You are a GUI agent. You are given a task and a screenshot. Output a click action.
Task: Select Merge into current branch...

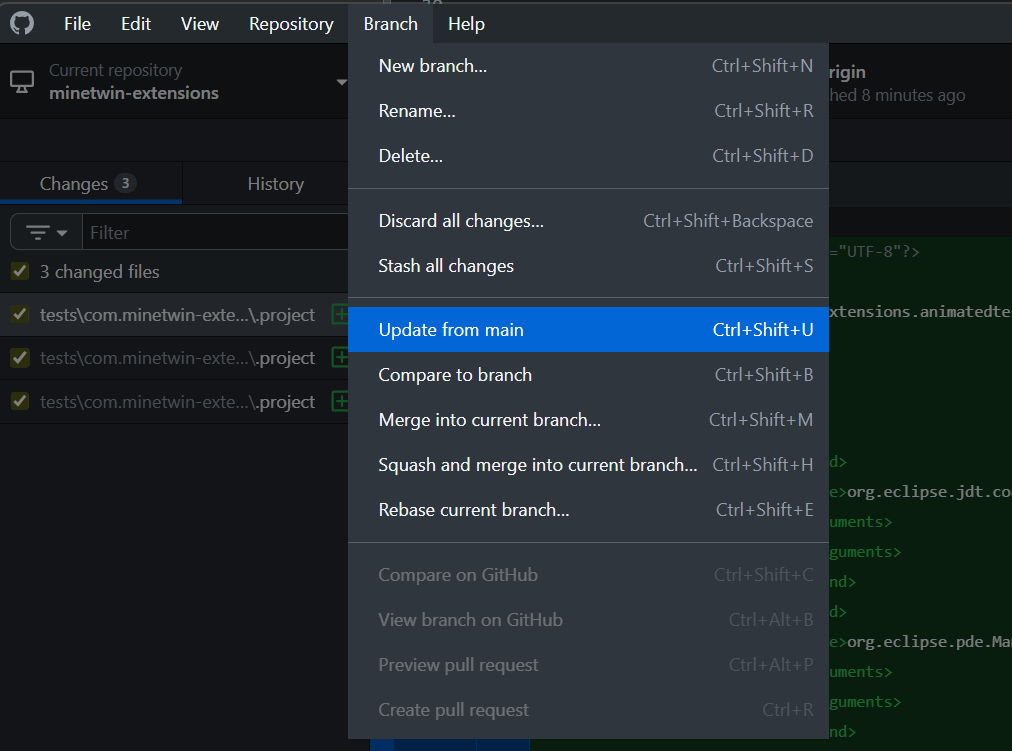[x=588, y=420]
